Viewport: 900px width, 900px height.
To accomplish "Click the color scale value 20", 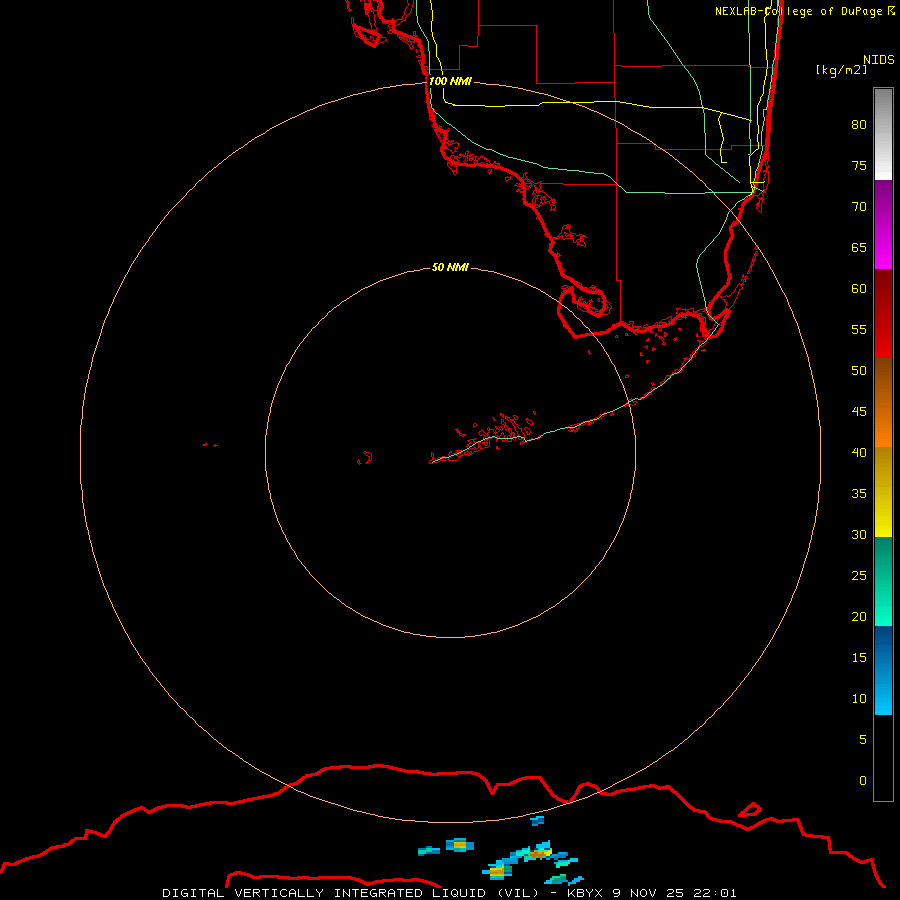I will (x=859, y=616).
